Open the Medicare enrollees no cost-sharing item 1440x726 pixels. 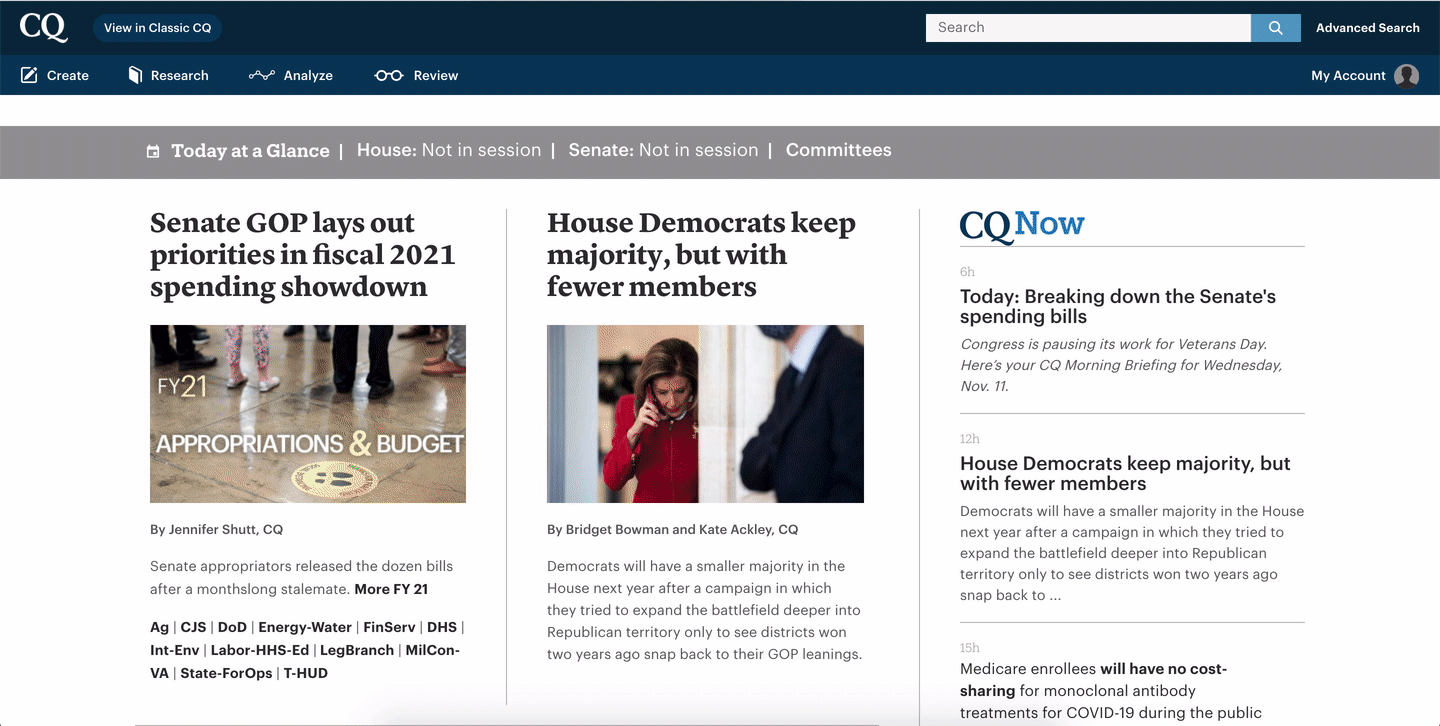(1110, 690)
